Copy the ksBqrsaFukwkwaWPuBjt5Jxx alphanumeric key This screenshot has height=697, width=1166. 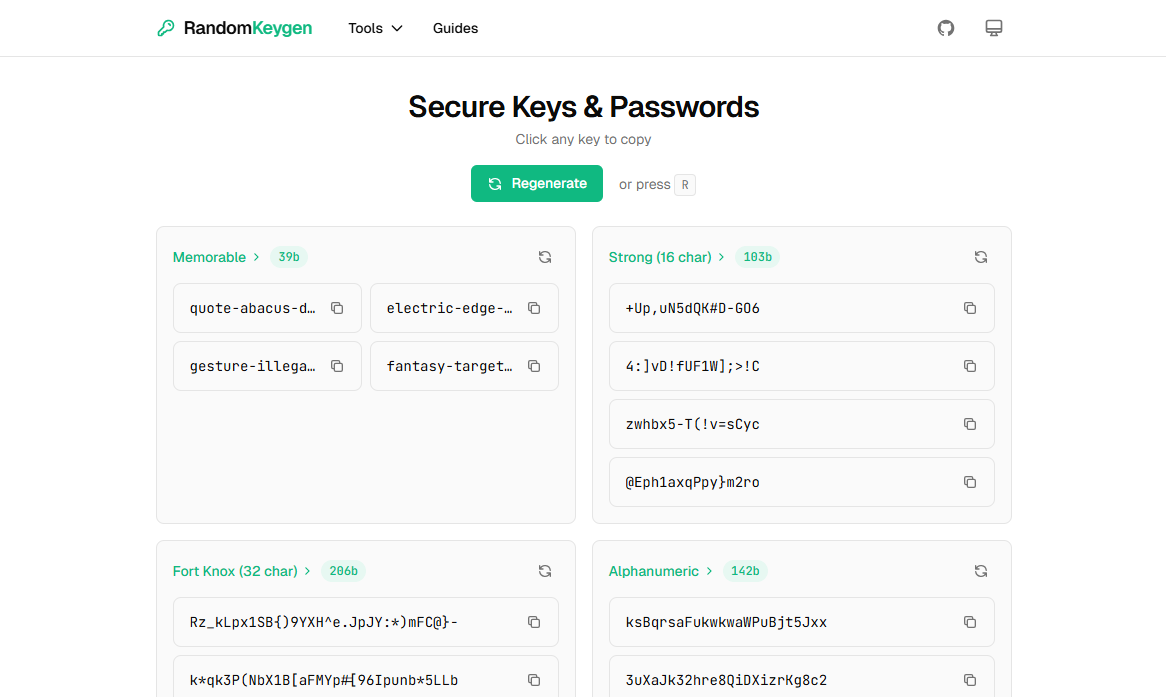969,622
